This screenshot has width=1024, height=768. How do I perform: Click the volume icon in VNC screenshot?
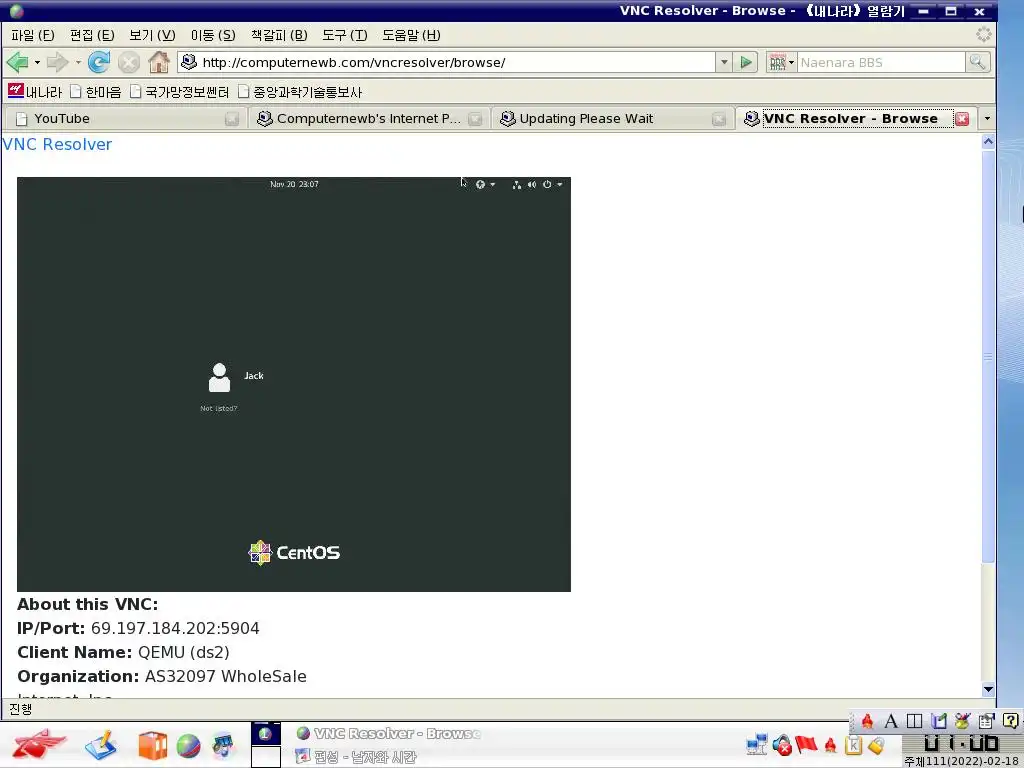coord(532,185)
